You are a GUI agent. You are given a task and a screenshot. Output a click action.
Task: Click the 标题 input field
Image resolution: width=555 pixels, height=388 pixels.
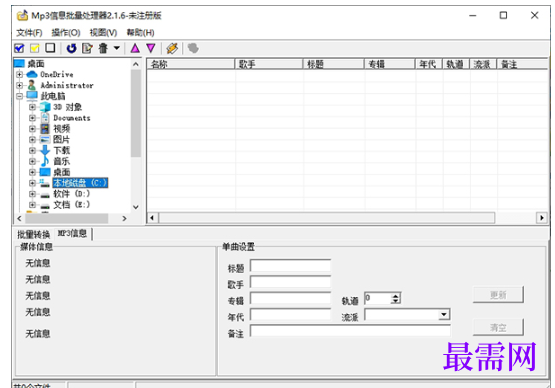pos(290,266)
